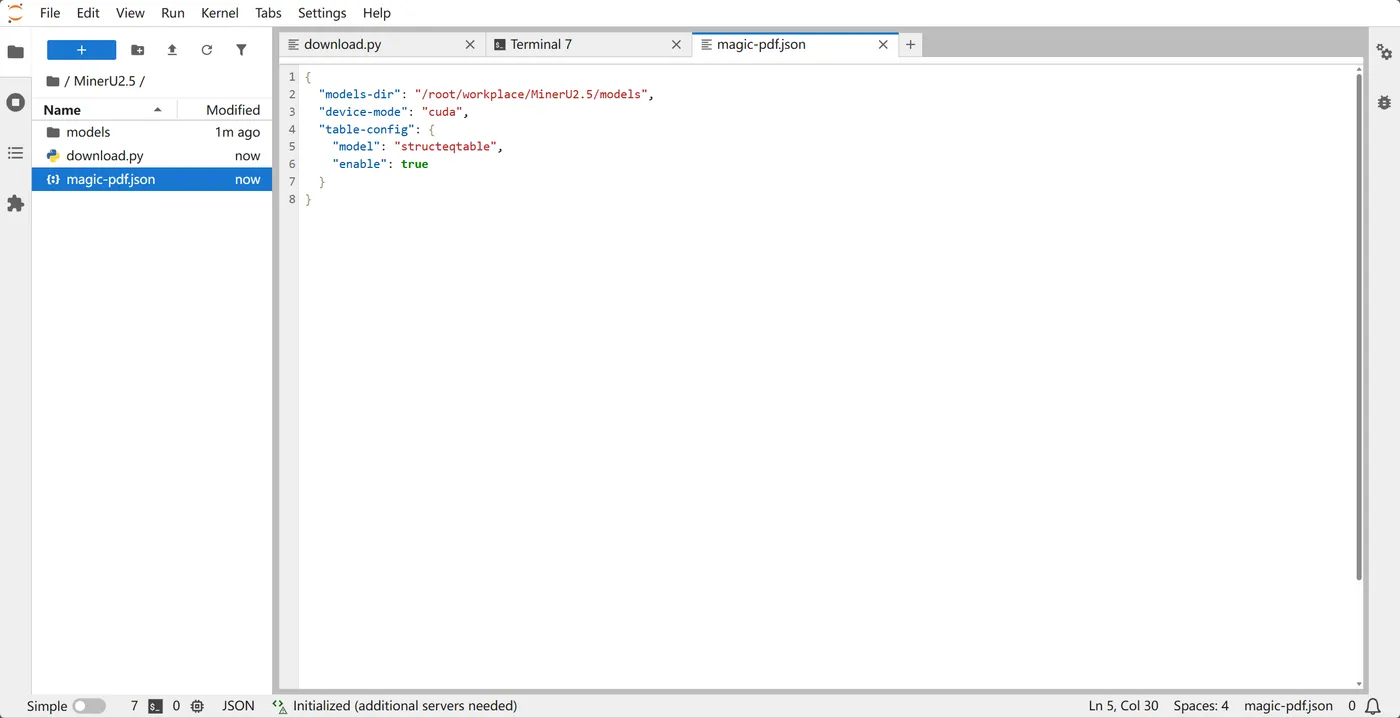Select the models folder row
This screenshot has height=718, width=1400.
coord(152,132)
